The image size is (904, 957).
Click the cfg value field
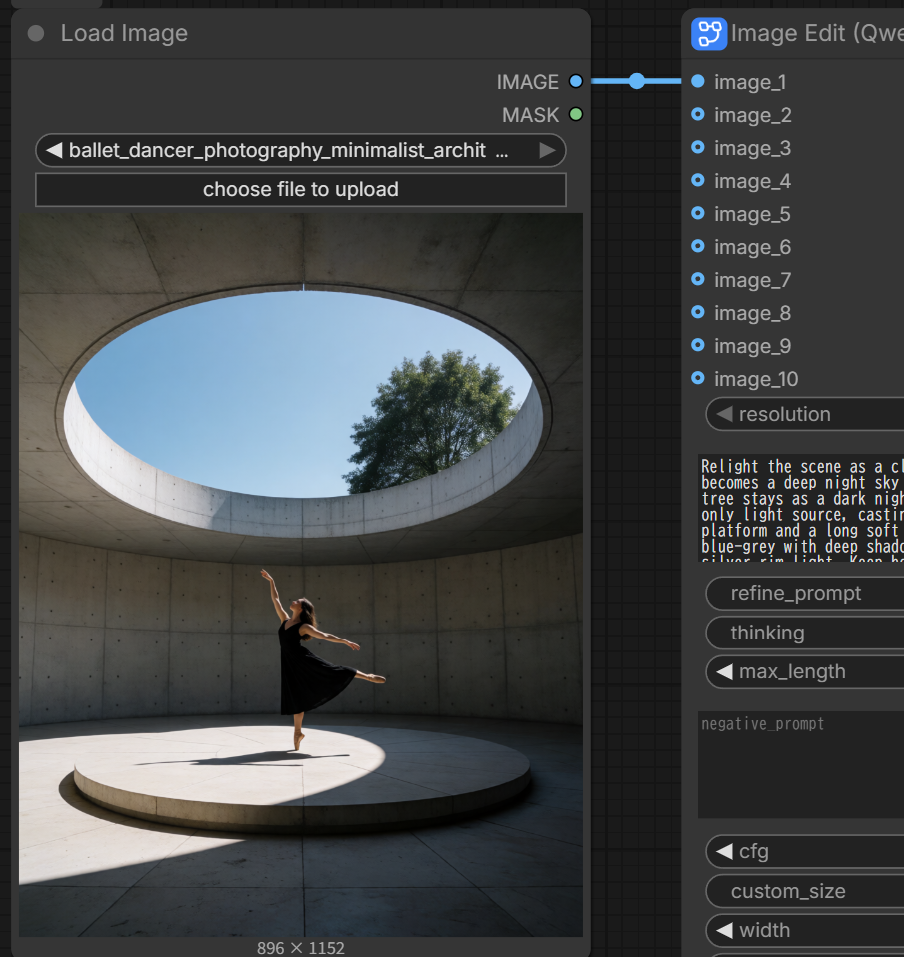(x=805, y=851)
